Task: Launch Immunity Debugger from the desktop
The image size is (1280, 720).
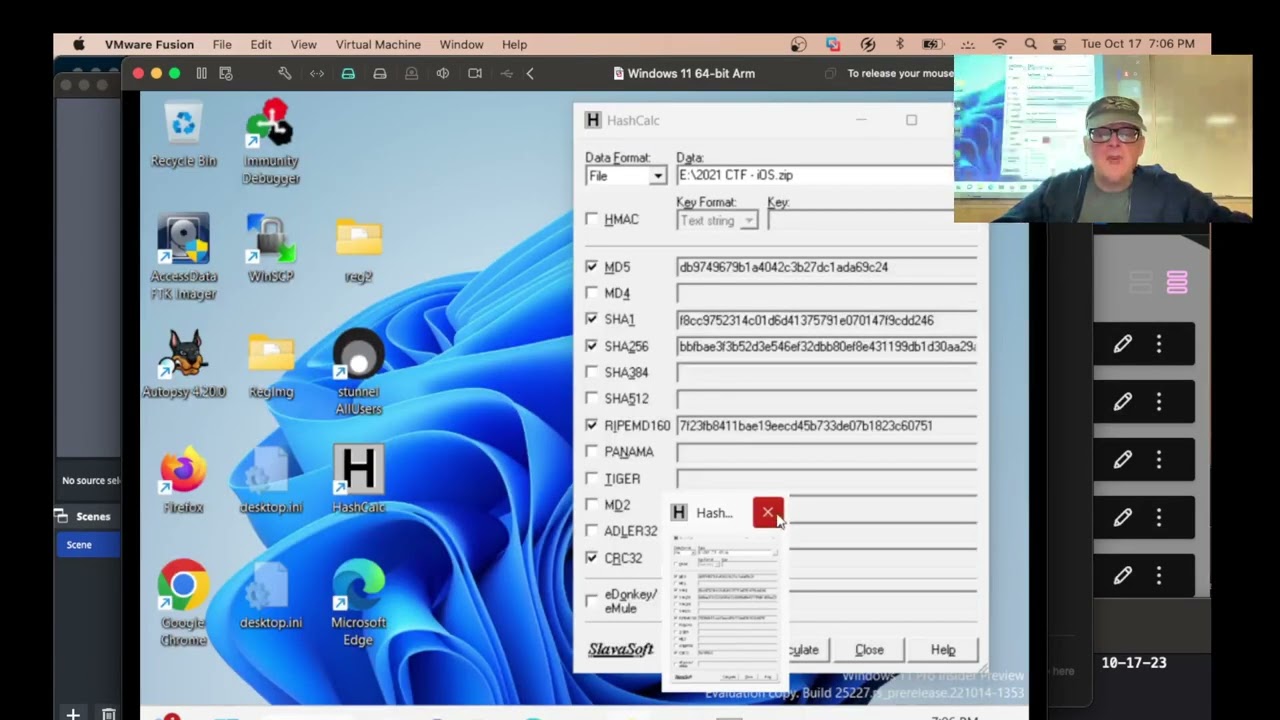Action: tap(270, 141)
